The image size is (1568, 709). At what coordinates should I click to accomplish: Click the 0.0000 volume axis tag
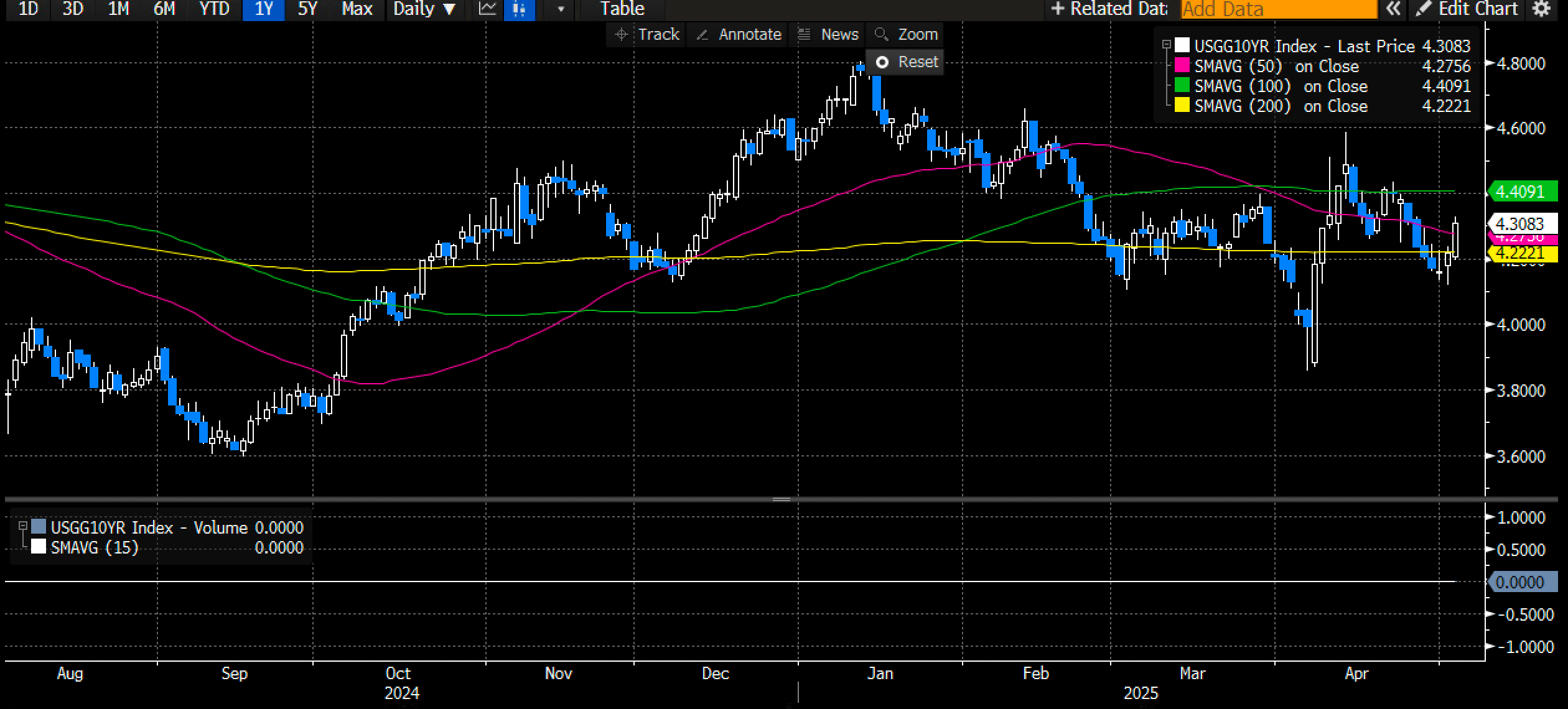click(x=1521, y=582)
